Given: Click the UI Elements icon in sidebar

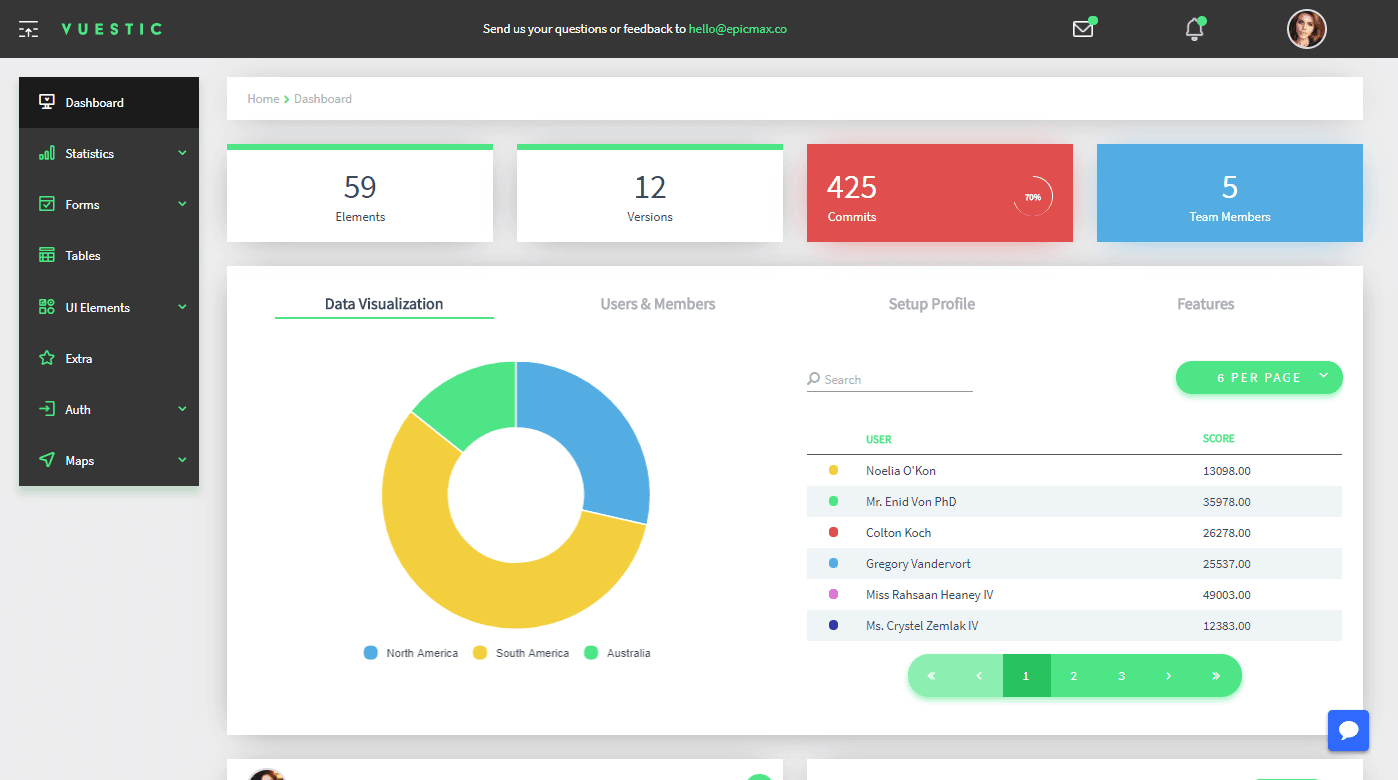Looking at the screenshot, I should pos(45,306).
